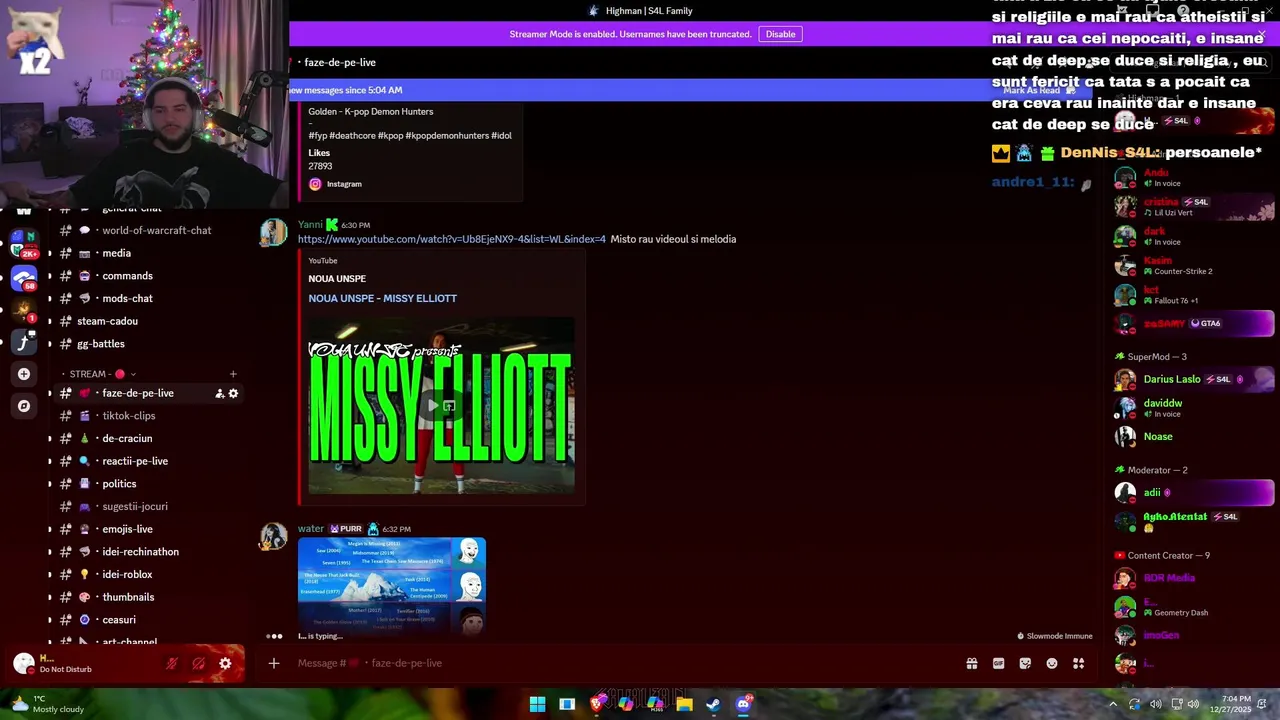Expand threads arrow beside idei-roblox channel
This screenshot has height=720, width=1280.
pyautogui.click(x=50, y=574)
